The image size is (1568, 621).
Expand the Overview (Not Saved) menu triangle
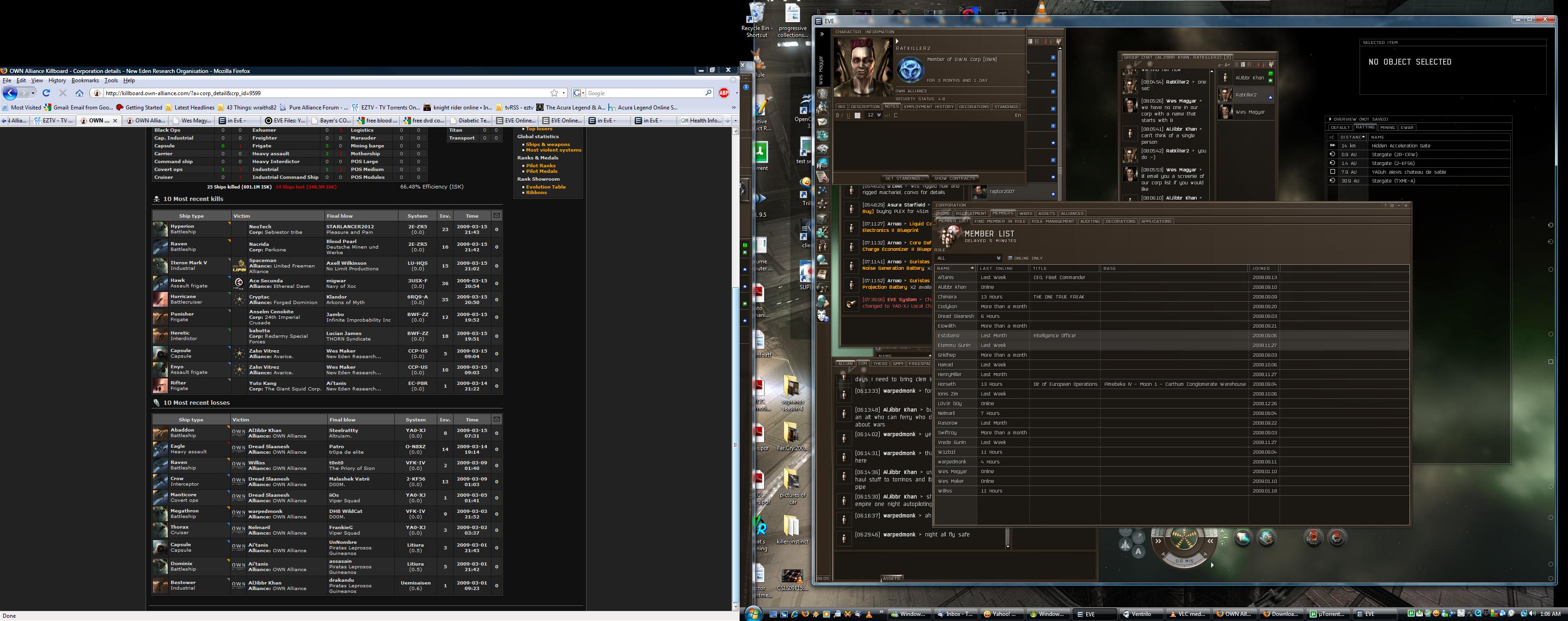click(x=1330, y=119)
